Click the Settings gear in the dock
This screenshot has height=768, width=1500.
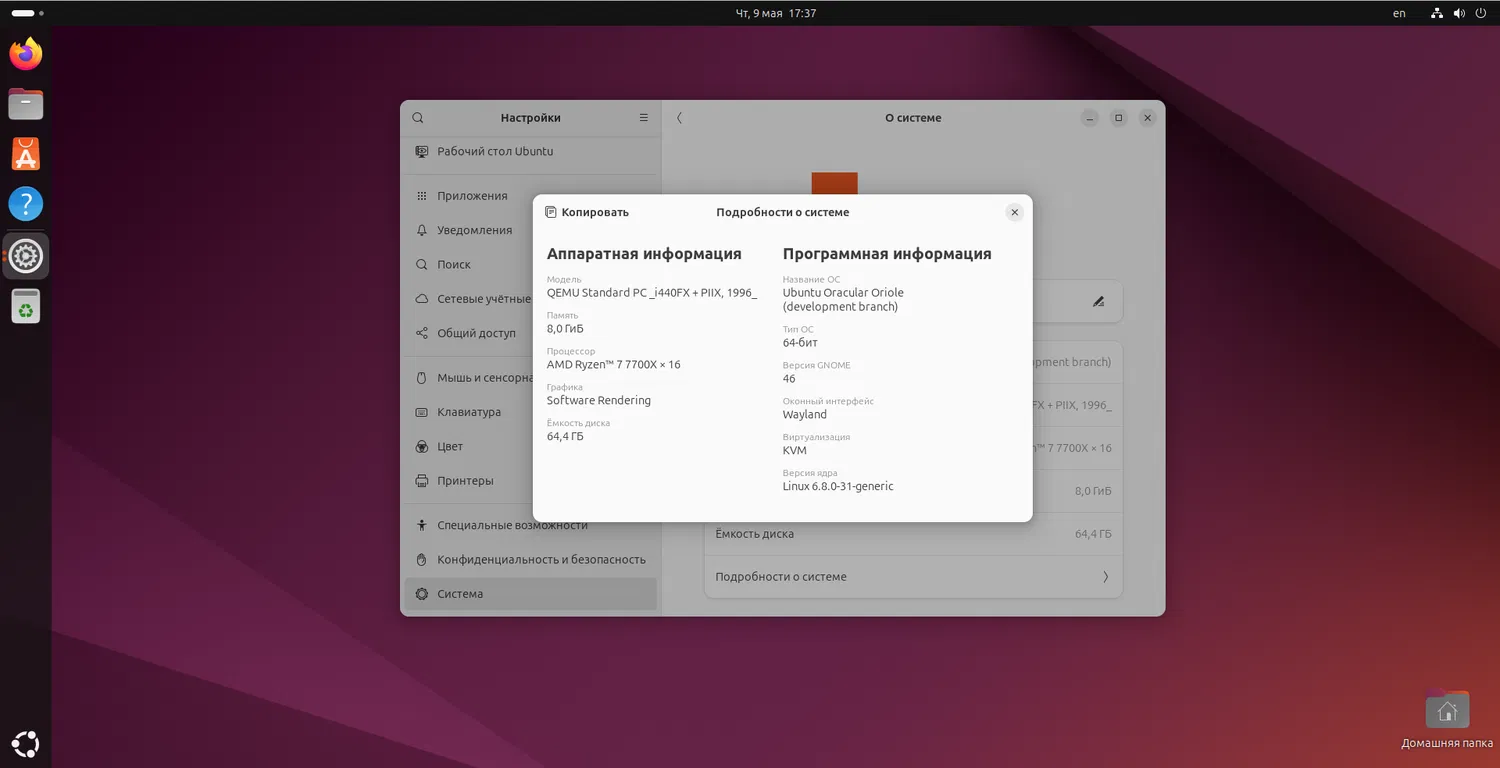click(26, 256)
